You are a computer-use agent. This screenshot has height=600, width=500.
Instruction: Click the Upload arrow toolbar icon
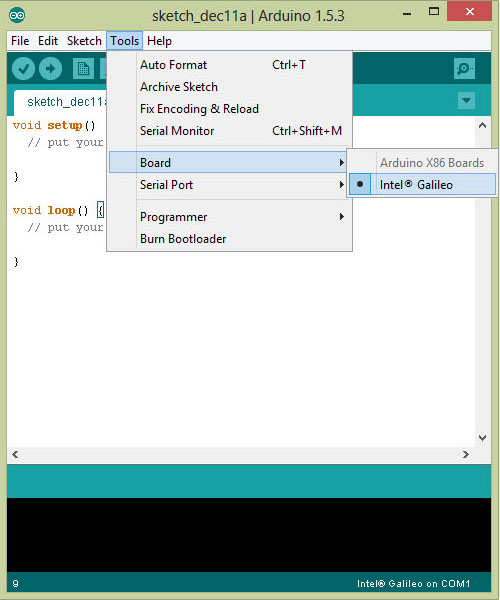(50, 69)
